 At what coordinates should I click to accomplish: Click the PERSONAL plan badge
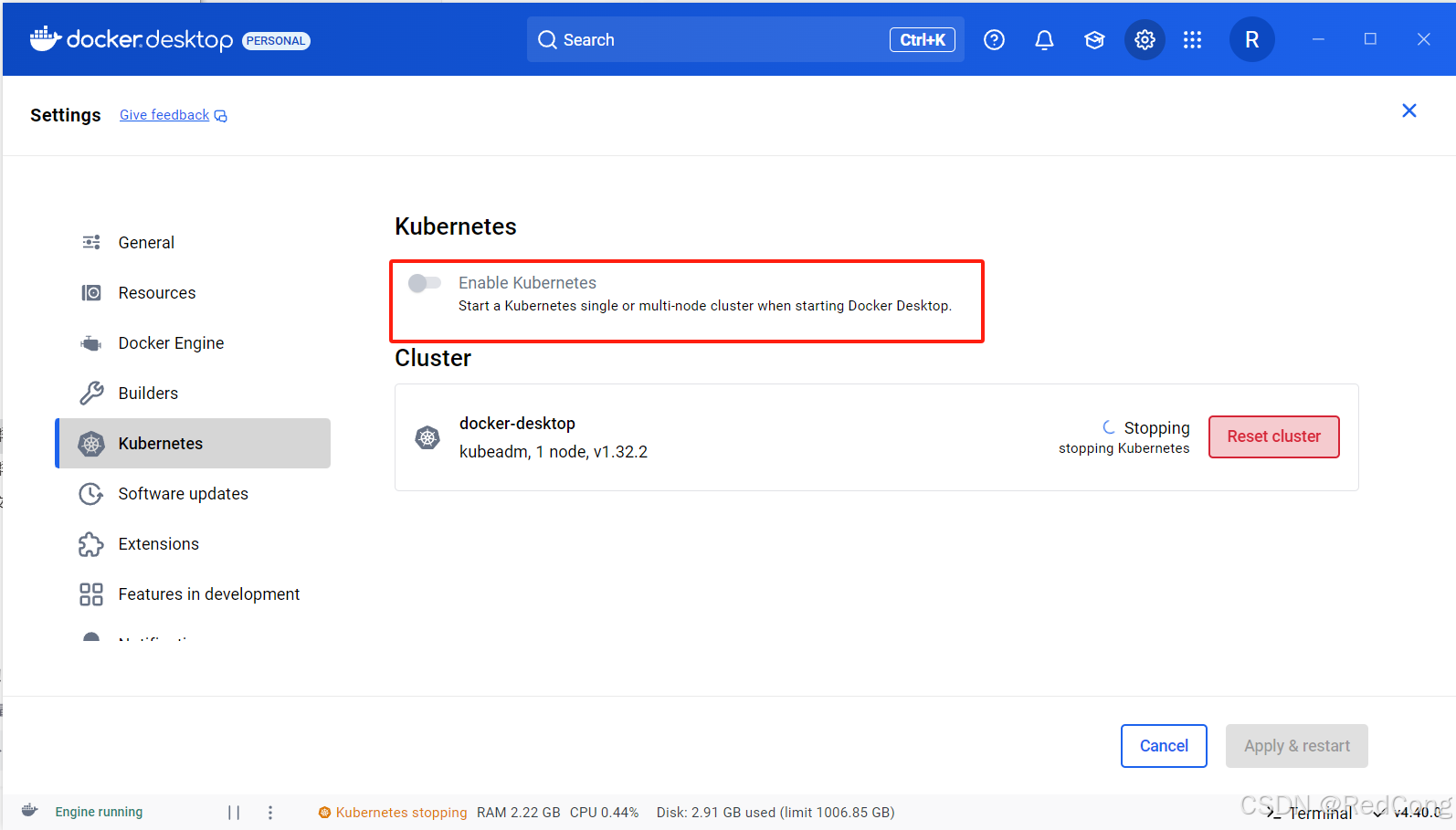(x=276, y=41)
